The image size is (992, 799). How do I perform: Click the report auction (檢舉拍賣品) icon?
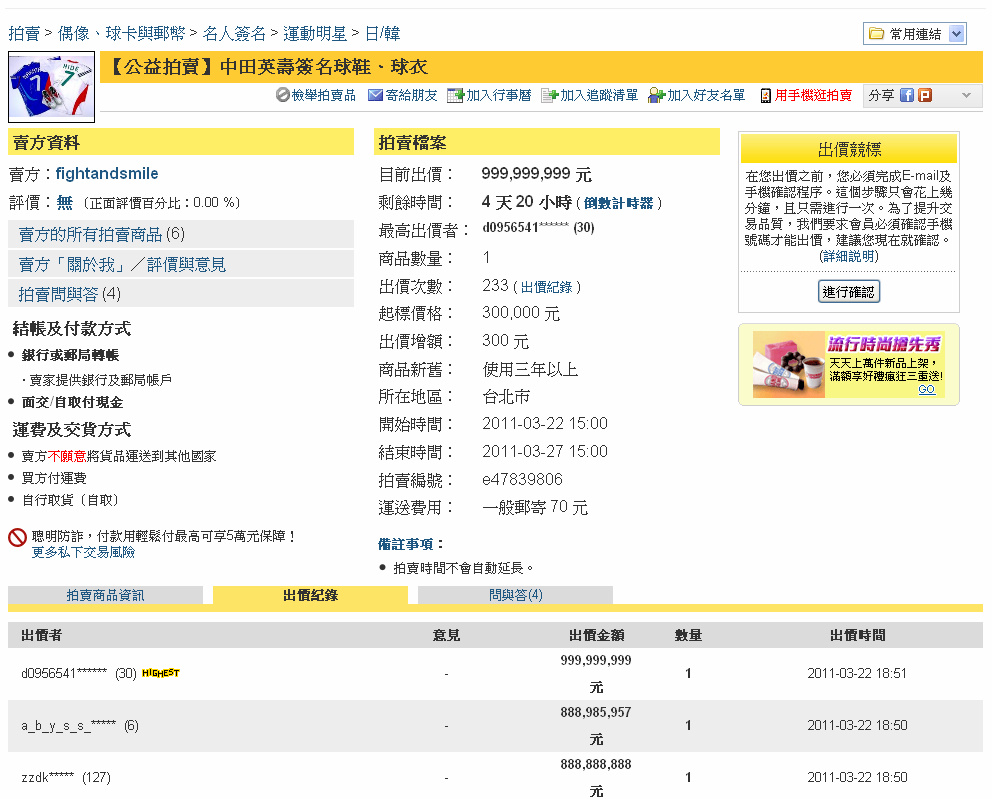[283, 95]
